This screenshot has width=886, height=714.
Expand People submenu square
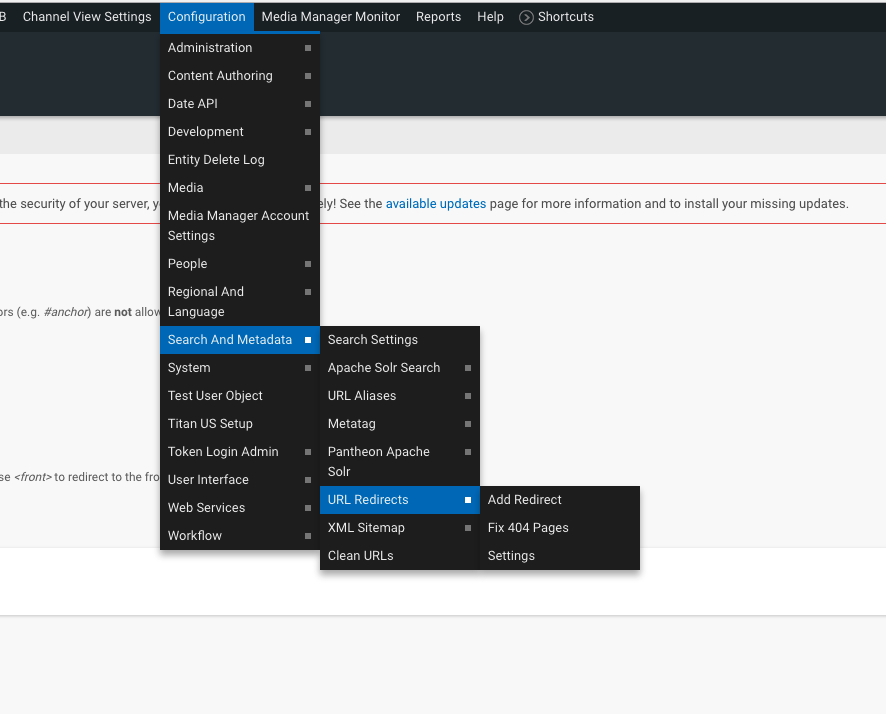tap(308, 264)
